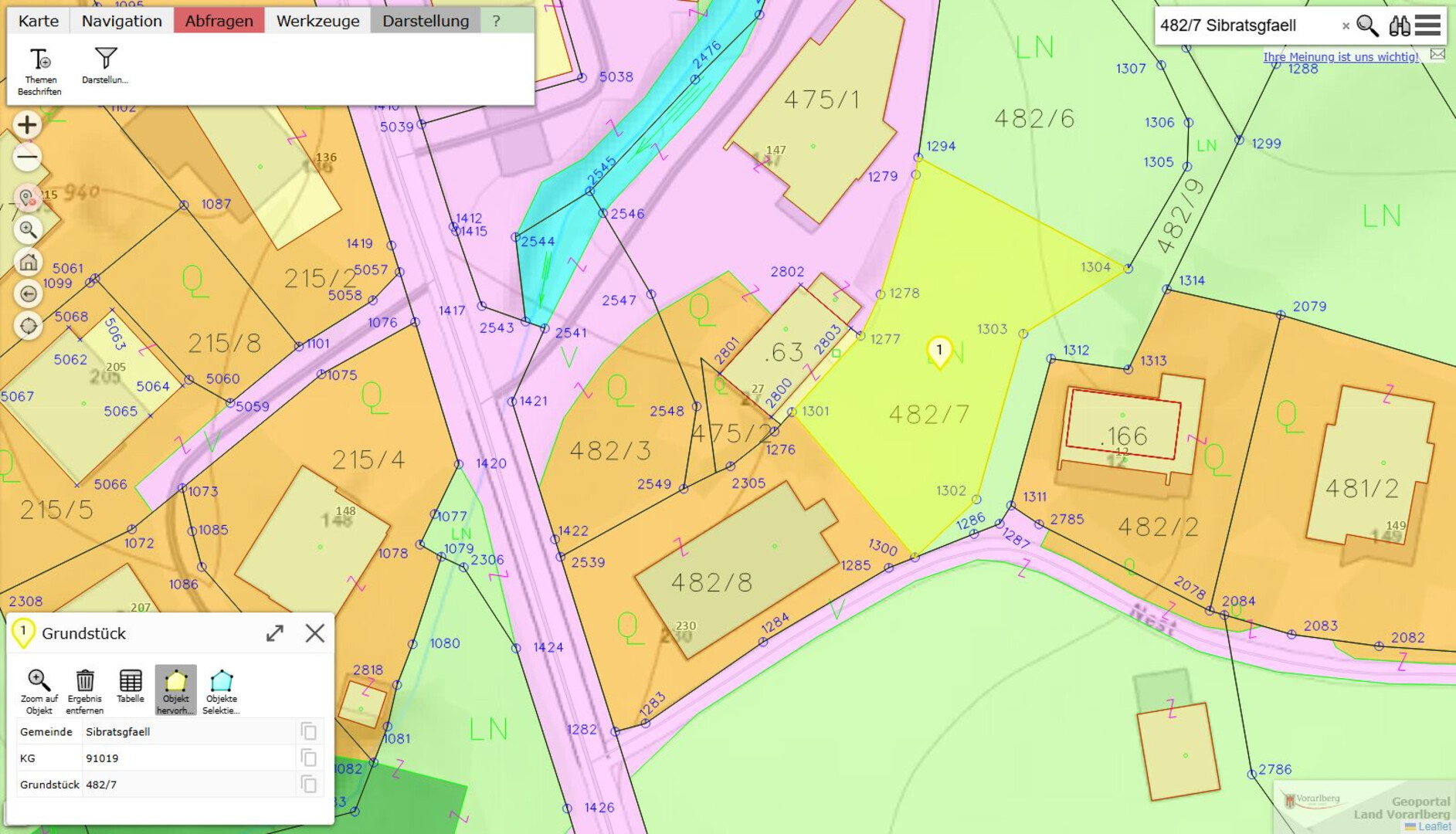
Task: Click the remove marker pin icon
Action: coord(27,198)
